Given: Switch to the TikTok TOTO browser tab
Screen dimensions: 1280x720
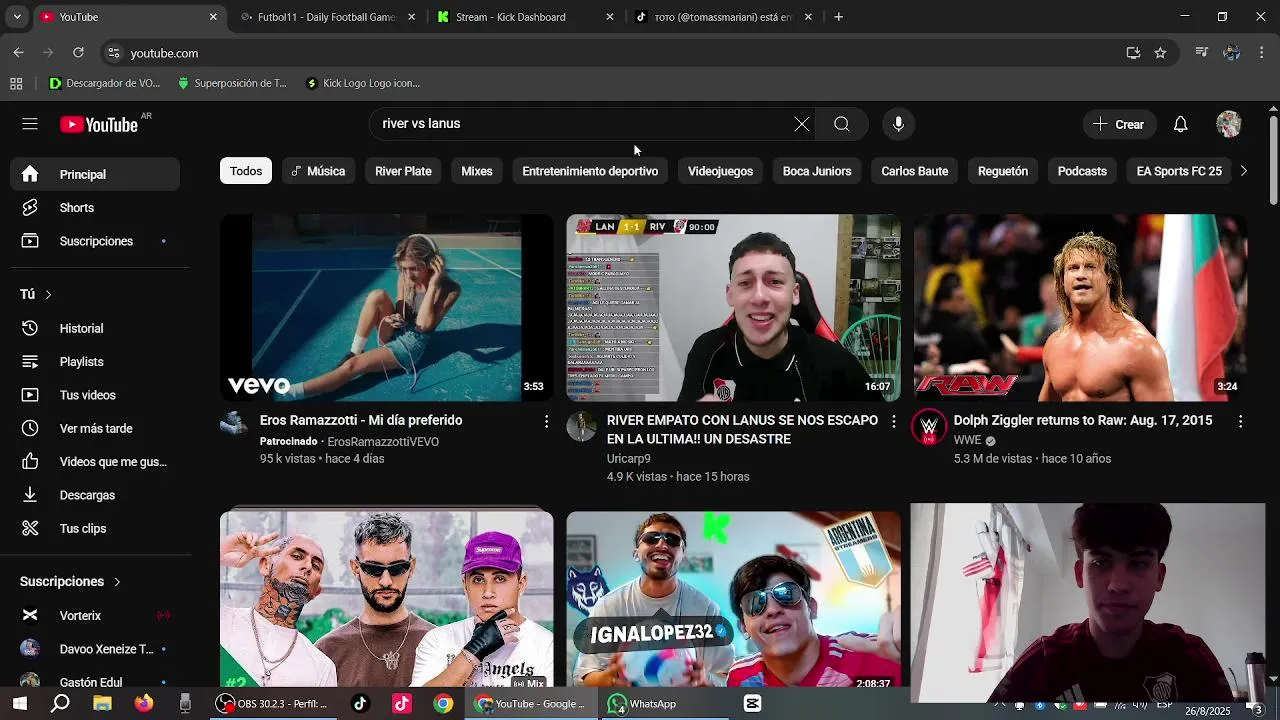Looking at the screenshot, I should pos(722,17).
